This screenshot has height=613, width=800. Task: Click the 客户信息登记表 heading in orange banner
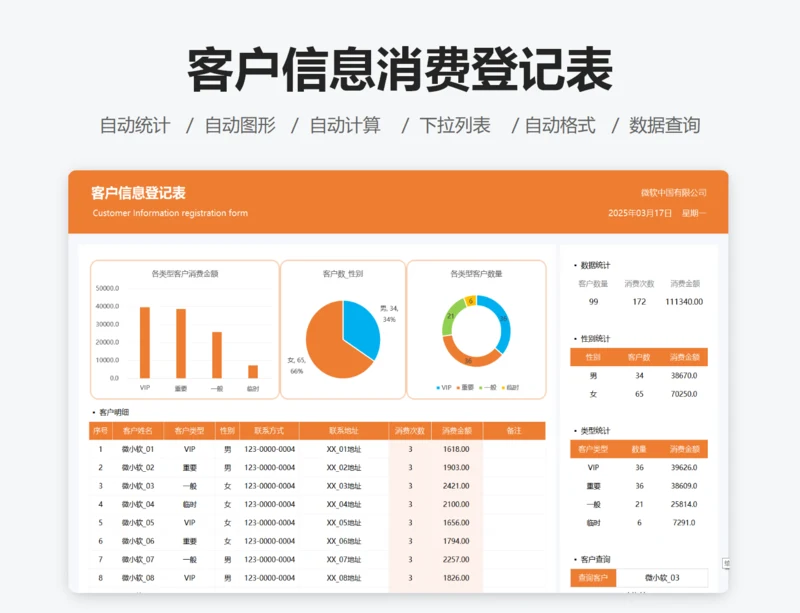tap(138, 193)
